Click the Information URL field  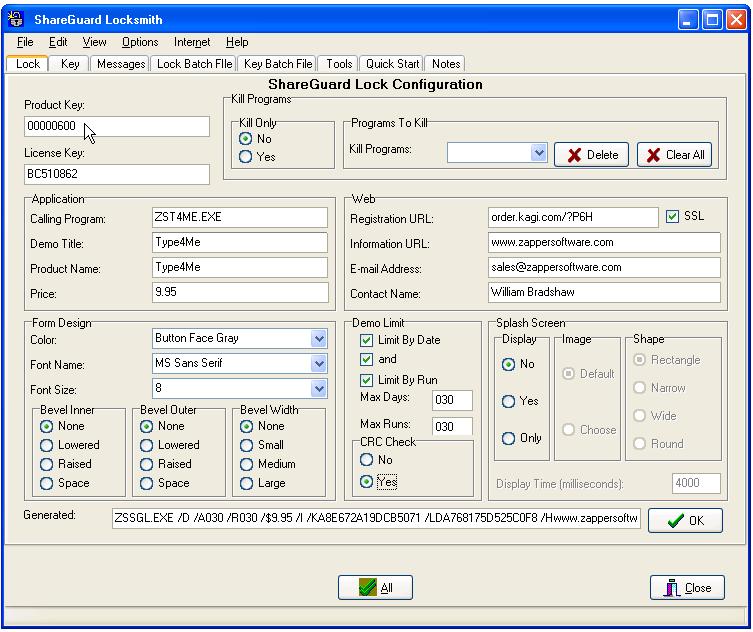604,243
